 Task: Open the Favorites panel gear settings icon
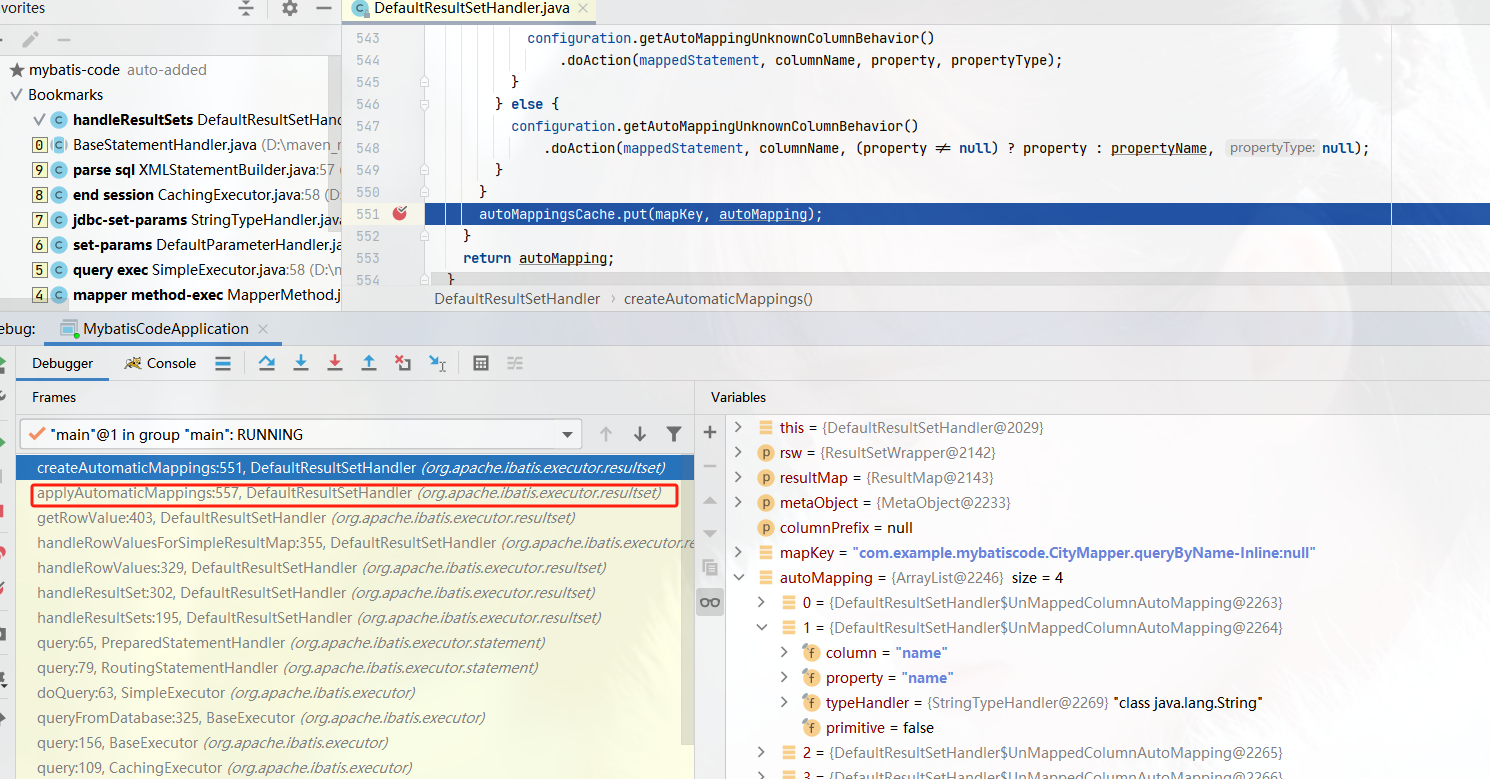(x=290, y=8)
